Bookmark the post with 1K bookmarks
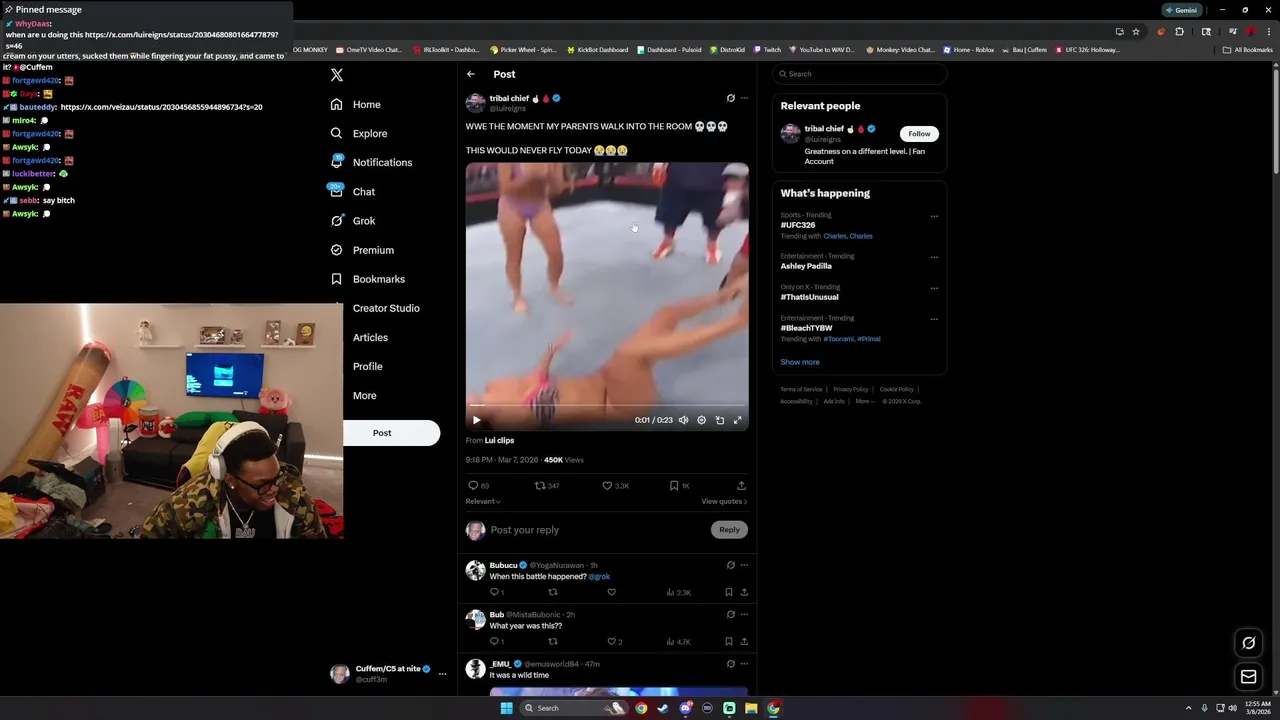The height and width of the screenshot is (720, 1280). pos(679,486)
